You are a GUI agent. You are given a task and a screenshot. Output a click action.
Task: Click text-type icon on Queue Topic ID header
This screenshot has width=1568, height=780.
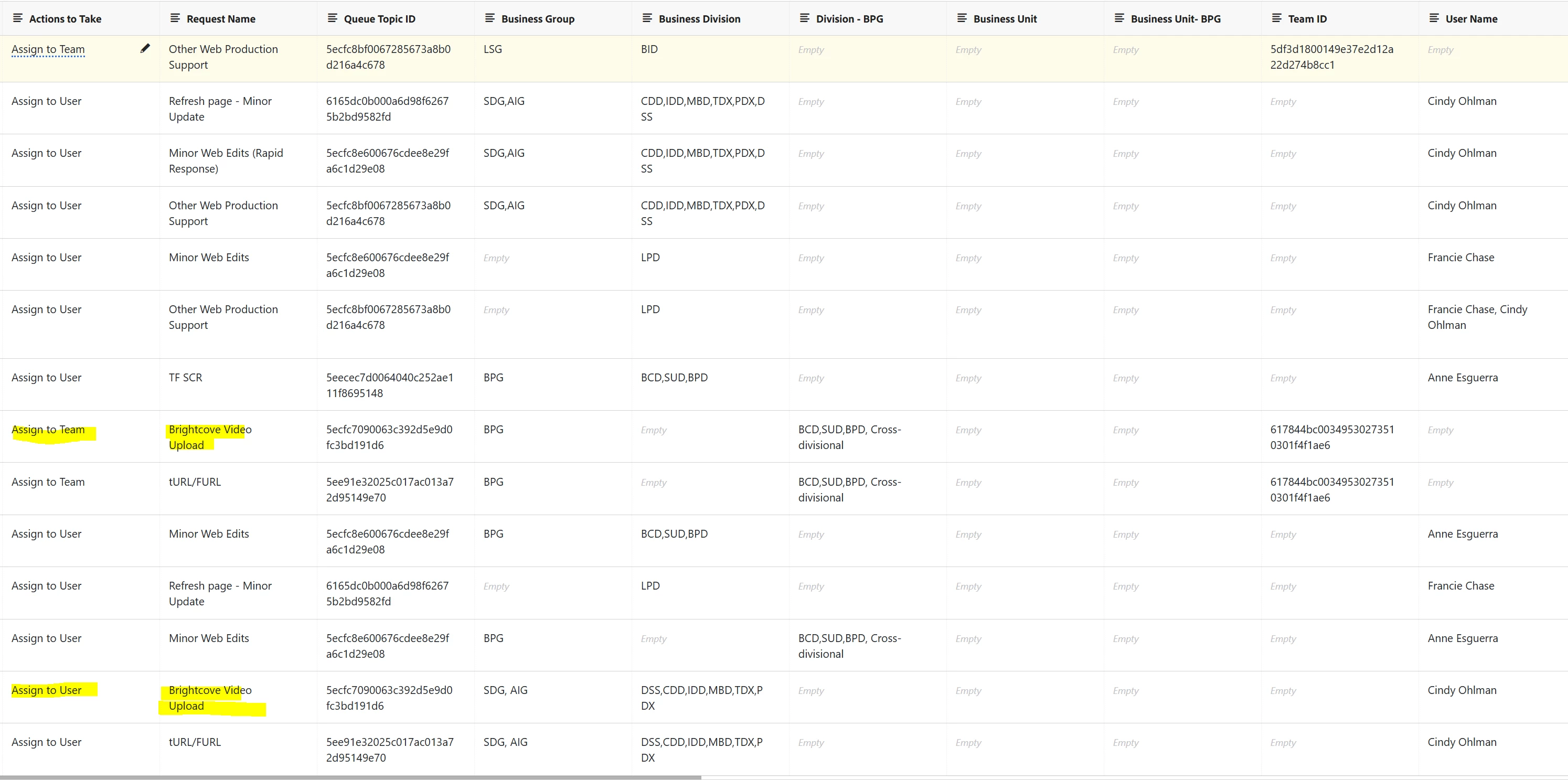pos(333,18)
